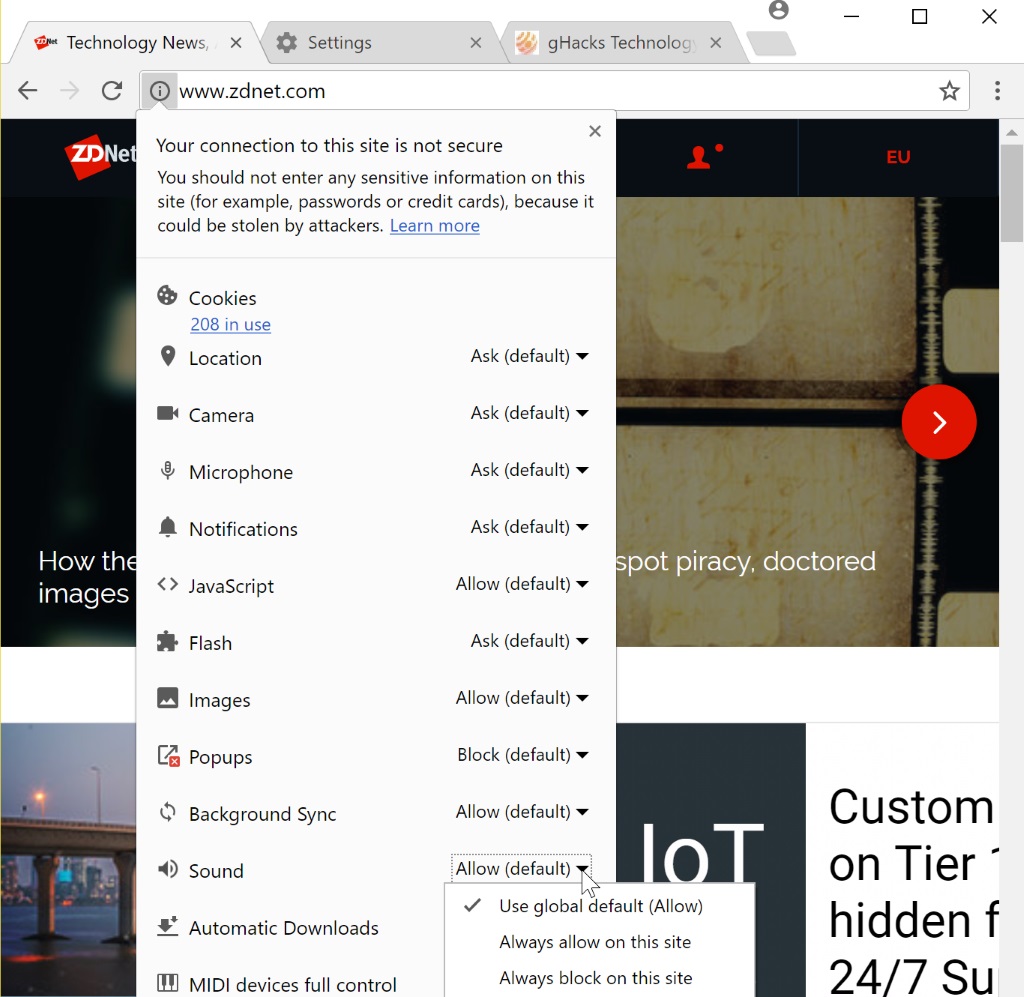The height and width of the screenshot is (997, 1024).
Task: Close the Settings tab
Action: (x=475, y=42)
